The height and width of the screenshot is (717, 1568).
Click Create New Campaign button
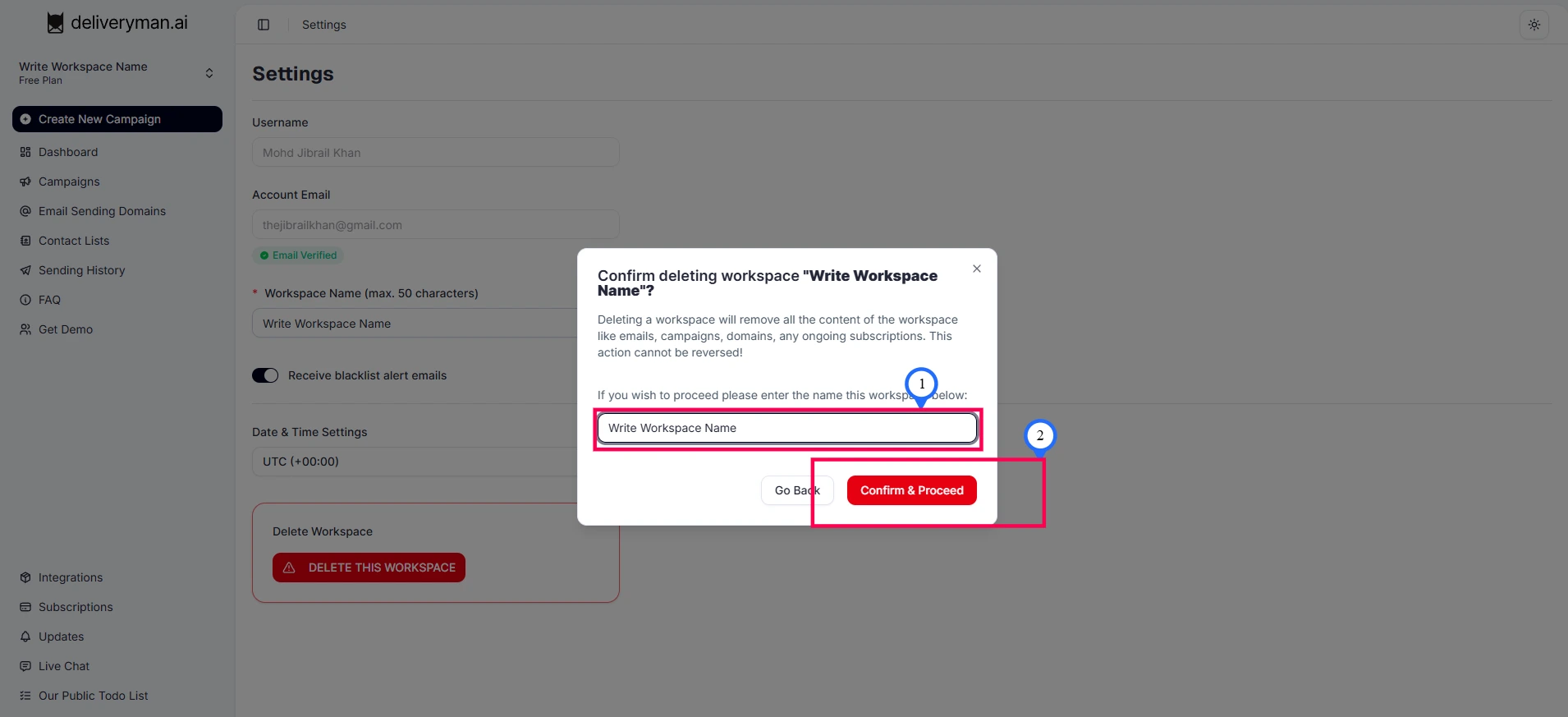pos(117,119)
